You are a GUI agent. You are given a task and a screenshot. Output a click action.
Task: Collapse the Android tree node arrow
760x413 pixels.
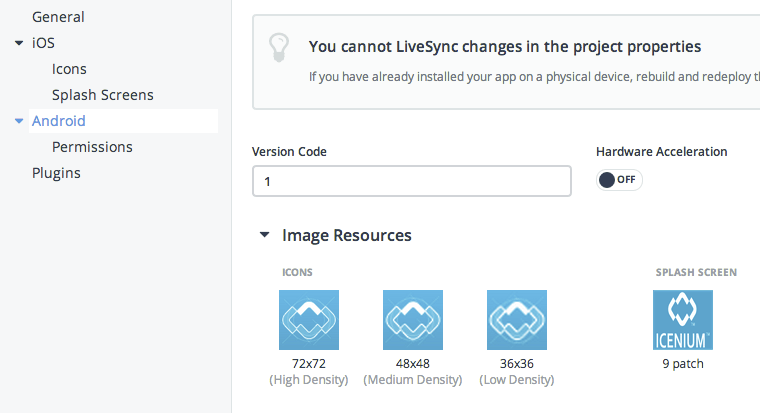(19, 121)
